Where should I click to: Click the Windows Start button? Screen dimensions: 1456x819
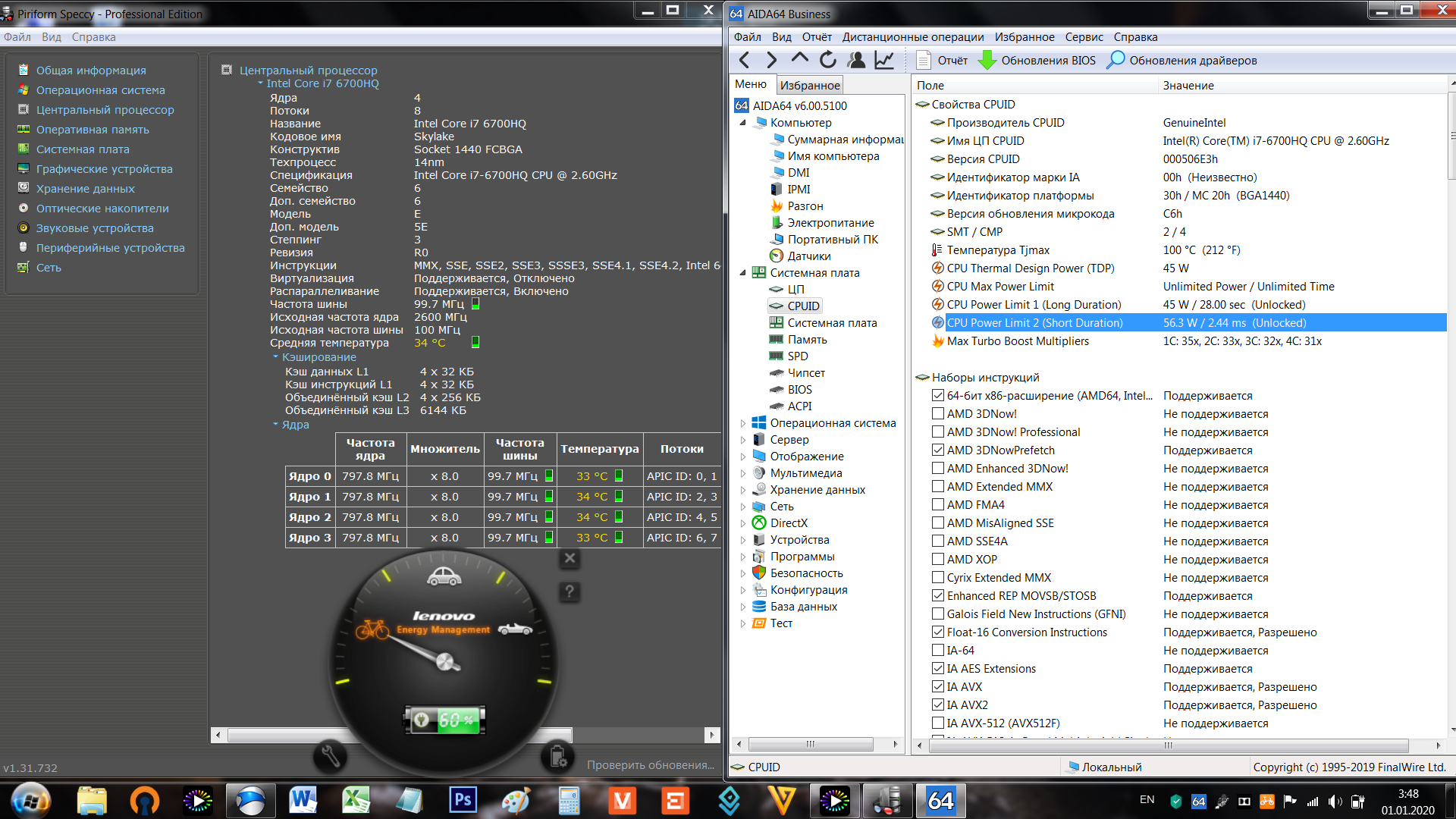[x=31, y=800]
